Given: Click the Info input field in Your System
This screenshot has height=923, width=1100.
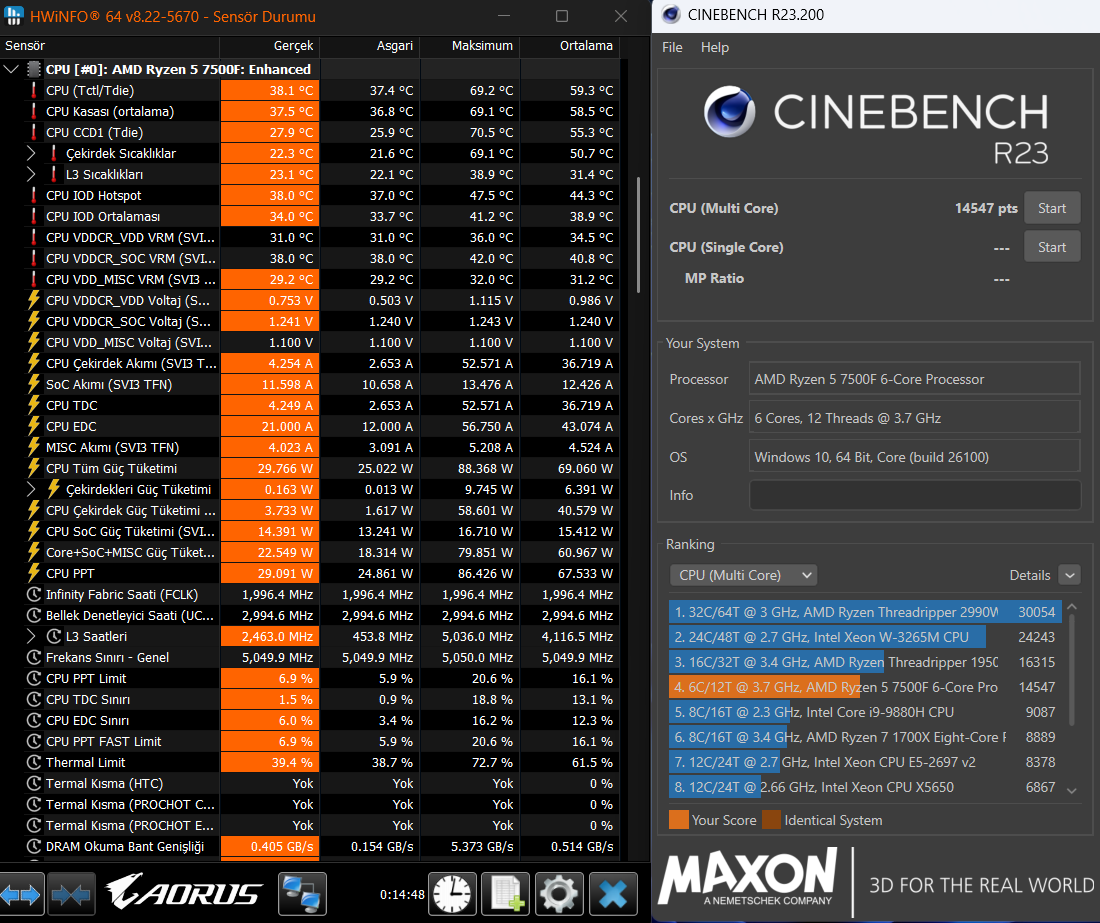Looking at the screenshot, I should click(x=915, y=495).
